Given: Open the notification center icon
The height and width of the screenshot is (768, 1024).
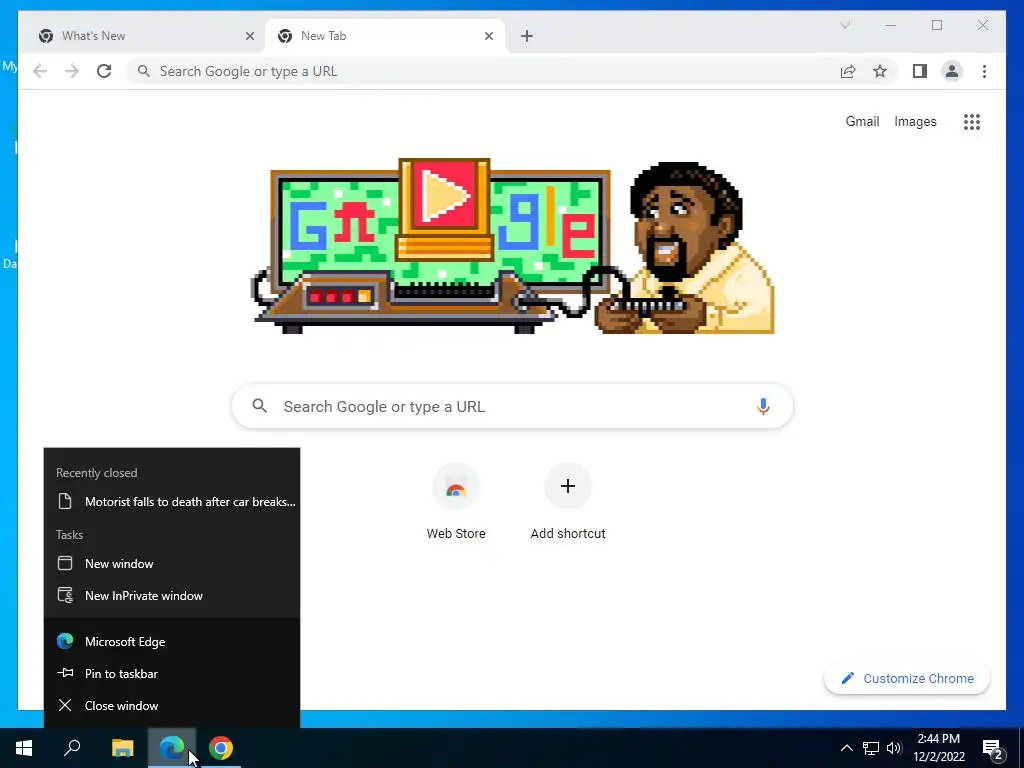Looking at the screenshot, I should pos(993,749).
